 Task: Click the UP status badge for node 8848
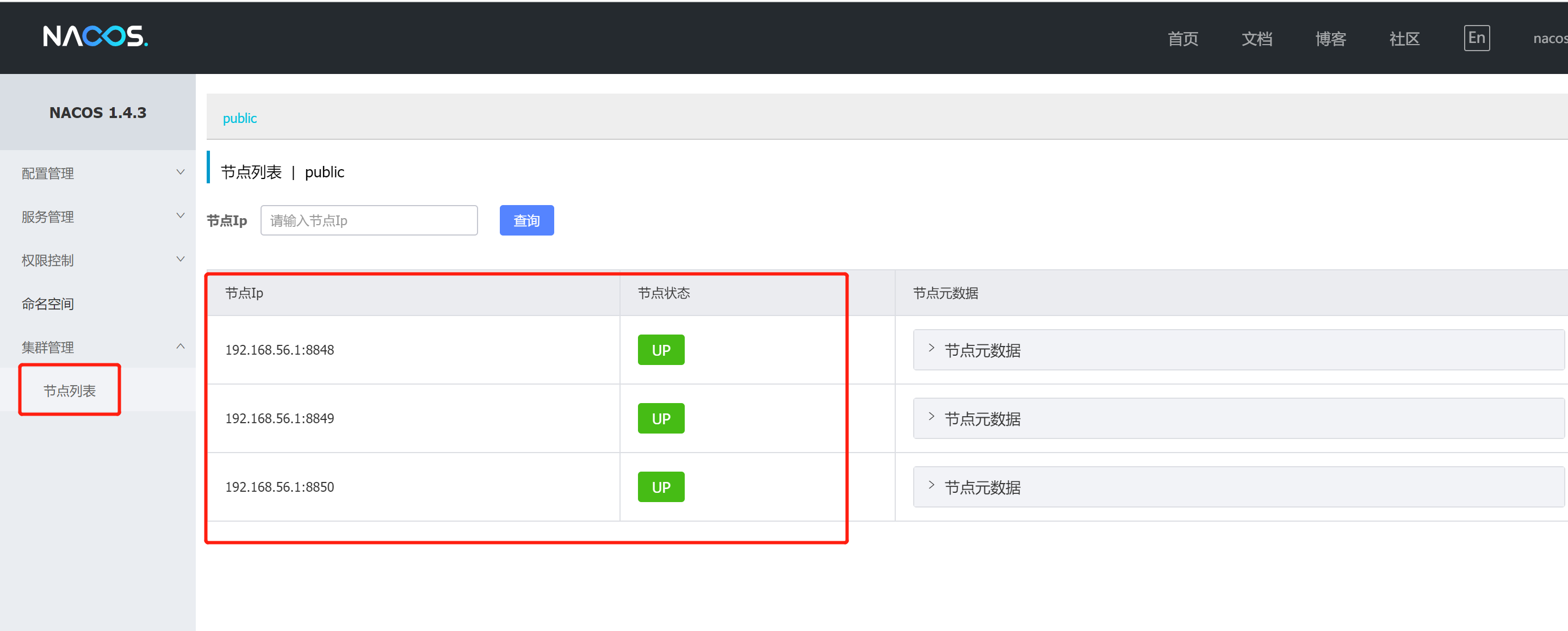[x=660, y=350]
